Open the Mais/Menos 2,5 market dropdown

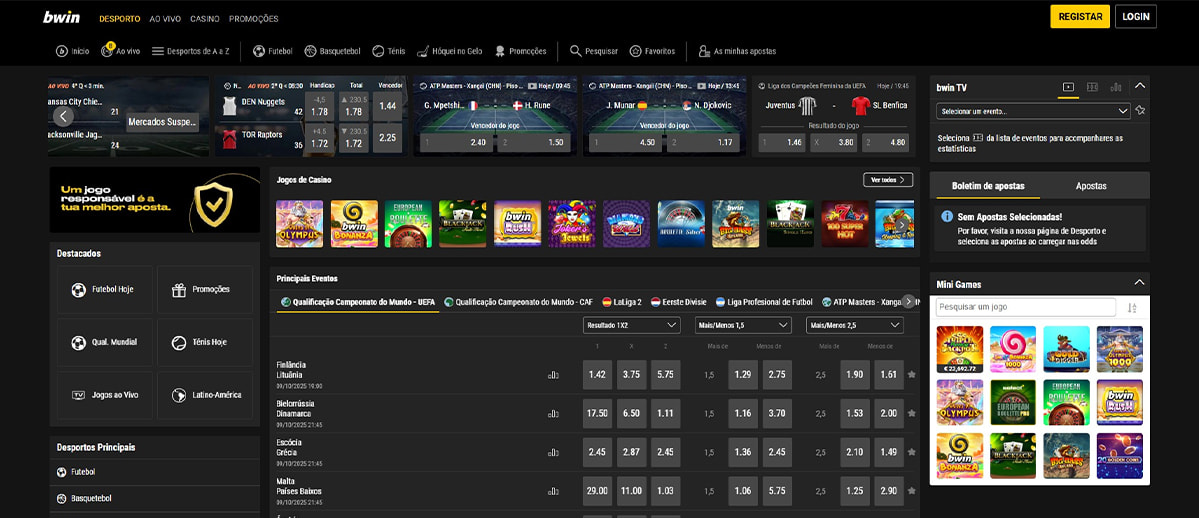(855, 325)
